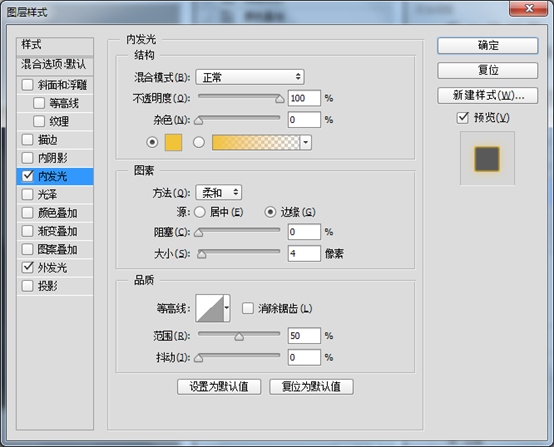The width and height of the screenshot is (554, 447).
Task: Click the 杂色 value field
Action: [x=304, y=119]
